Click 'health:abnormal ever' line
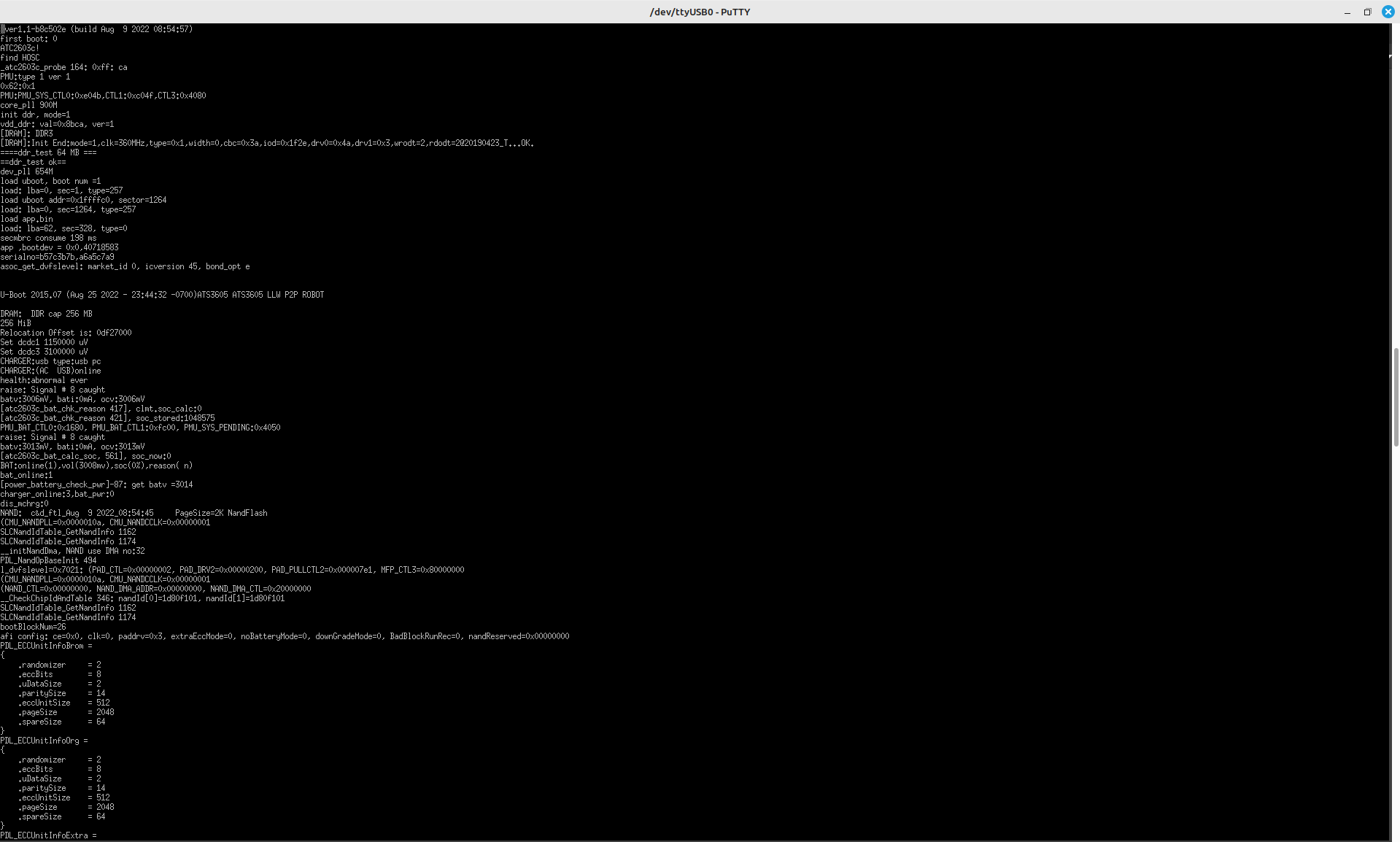 coord(44,380)
